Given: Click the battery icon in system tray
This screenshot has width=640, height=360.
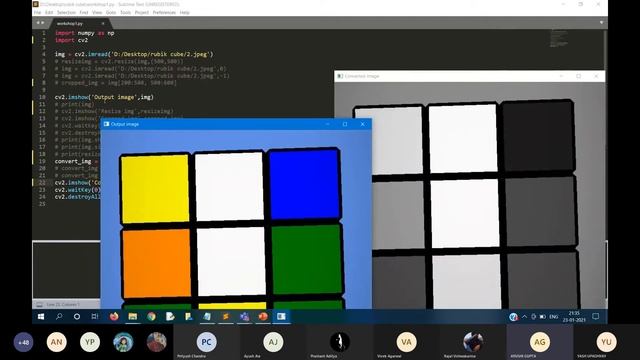Looking at the screenshot, I should pyautogui.click(x=542, y=316).
